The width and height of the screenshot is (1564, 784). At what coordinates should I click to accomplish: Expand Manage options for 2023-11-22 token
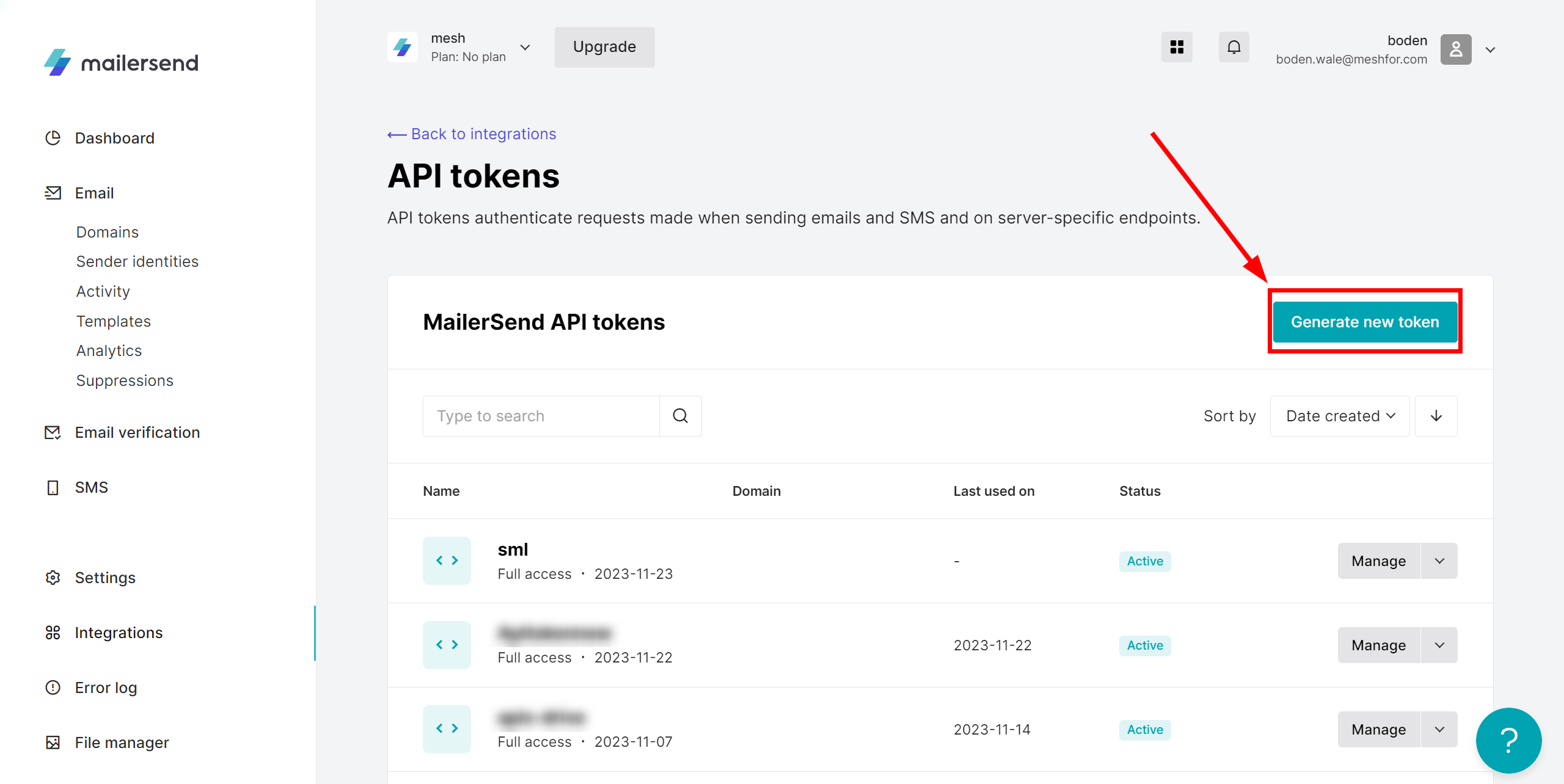[1439, 645]
